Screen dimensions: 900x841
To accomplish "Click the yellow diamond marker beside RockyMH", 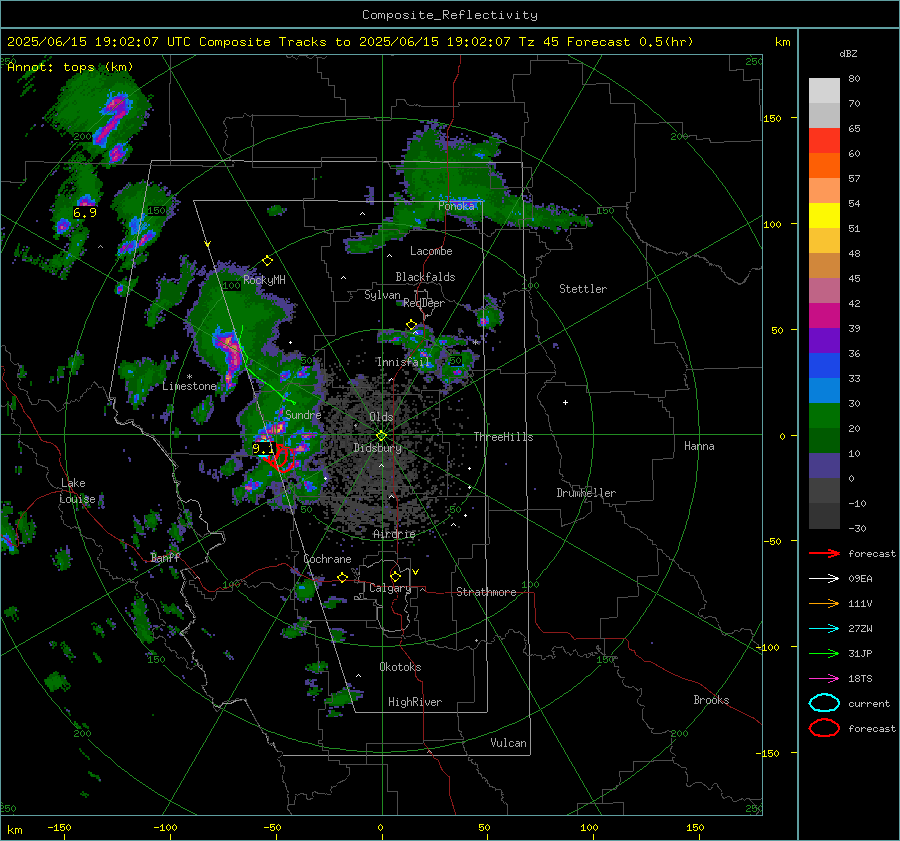I will [x=267, y=261].
